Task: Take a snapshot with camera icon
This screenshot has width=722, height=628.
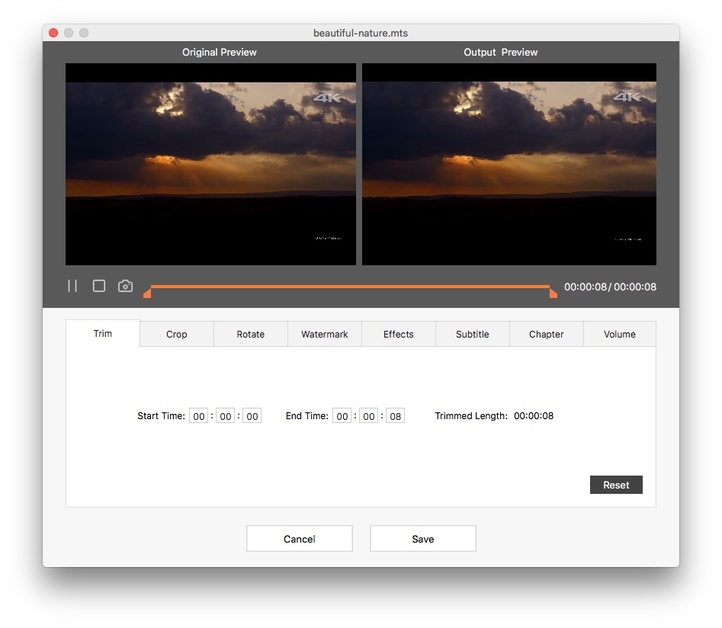Action: pyautogui.click(x=125, y=286)
